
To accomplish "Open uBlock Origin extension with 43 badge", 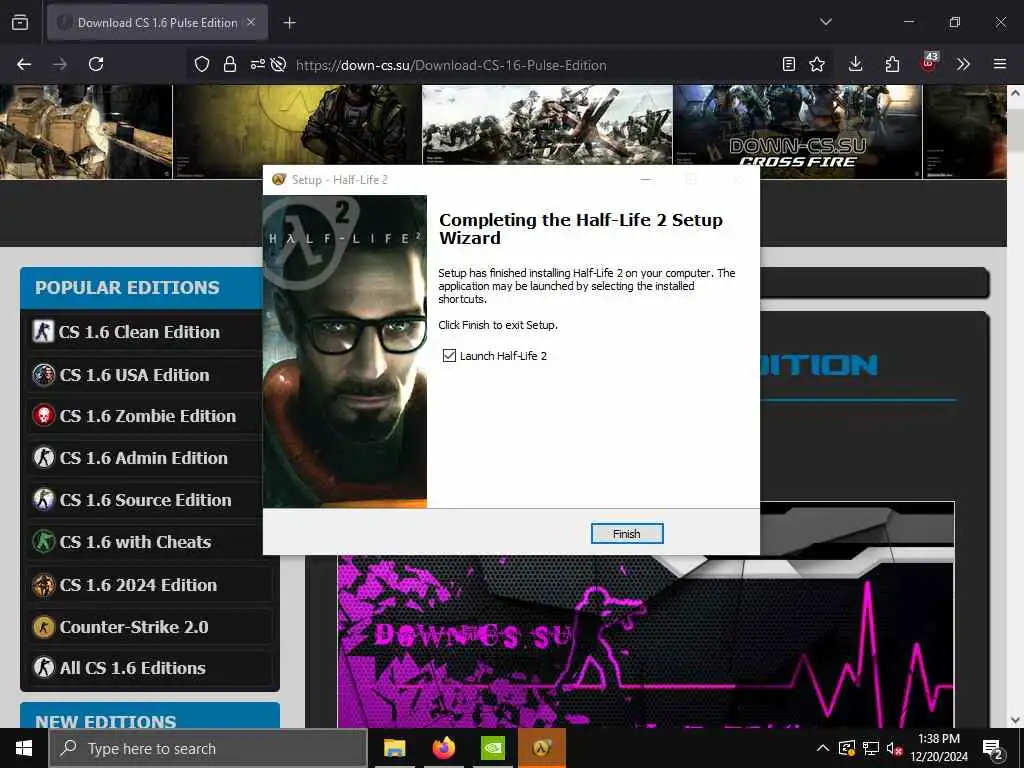I will tap(929, 63).
